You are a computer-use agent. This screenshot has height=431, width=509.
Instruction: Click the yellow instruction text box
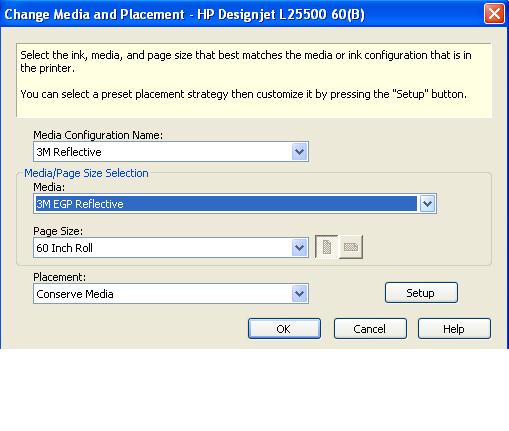pyautogui.click(x=254, y=80)
